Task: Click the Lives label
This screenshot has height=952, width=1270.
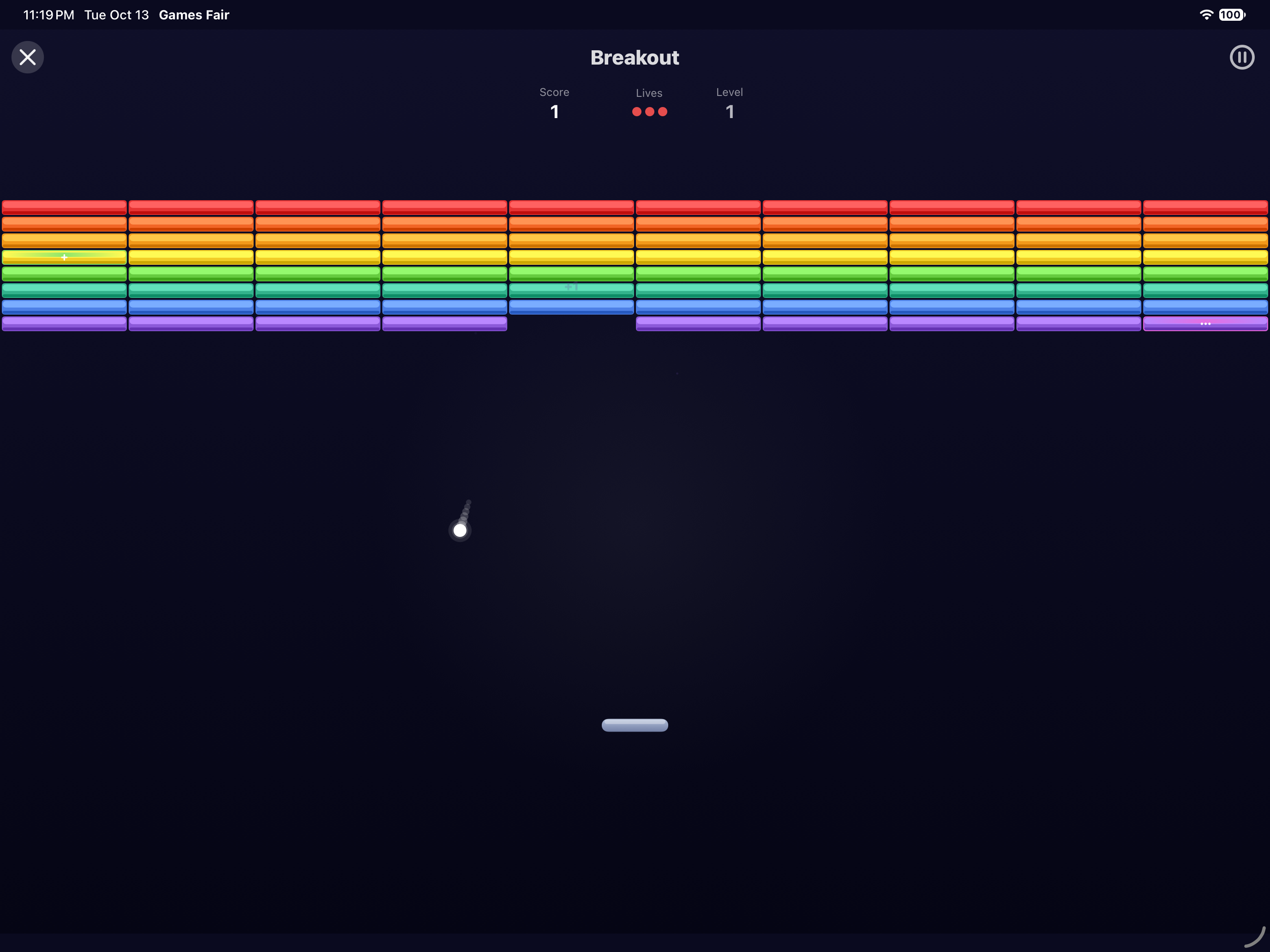Action: point(649,93)
